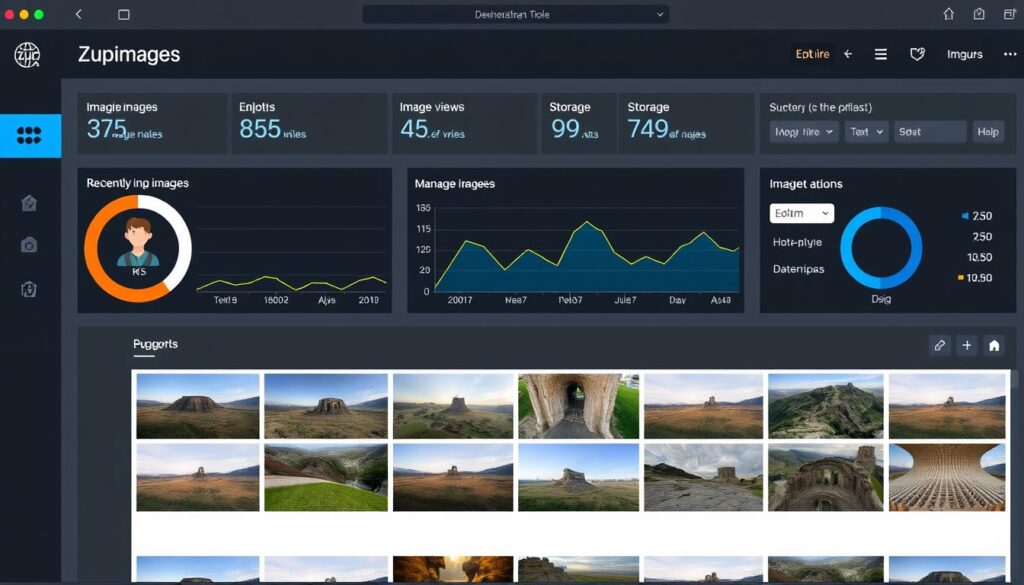Open the golden sunset rock thumbnail

pyautogui.click(x=453, y=569)
